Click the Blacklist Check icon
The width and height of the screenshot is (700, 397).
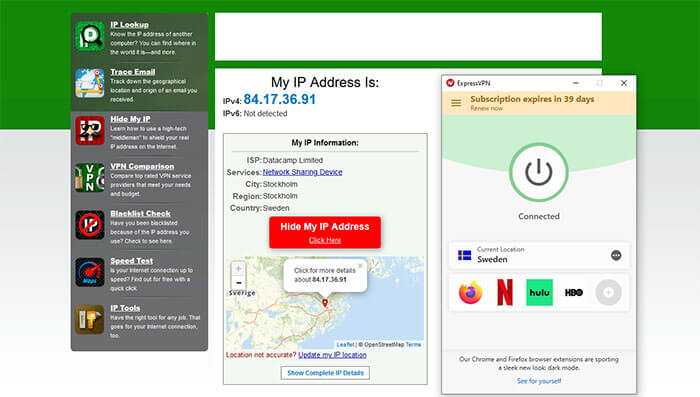click(x=90, y=225)
